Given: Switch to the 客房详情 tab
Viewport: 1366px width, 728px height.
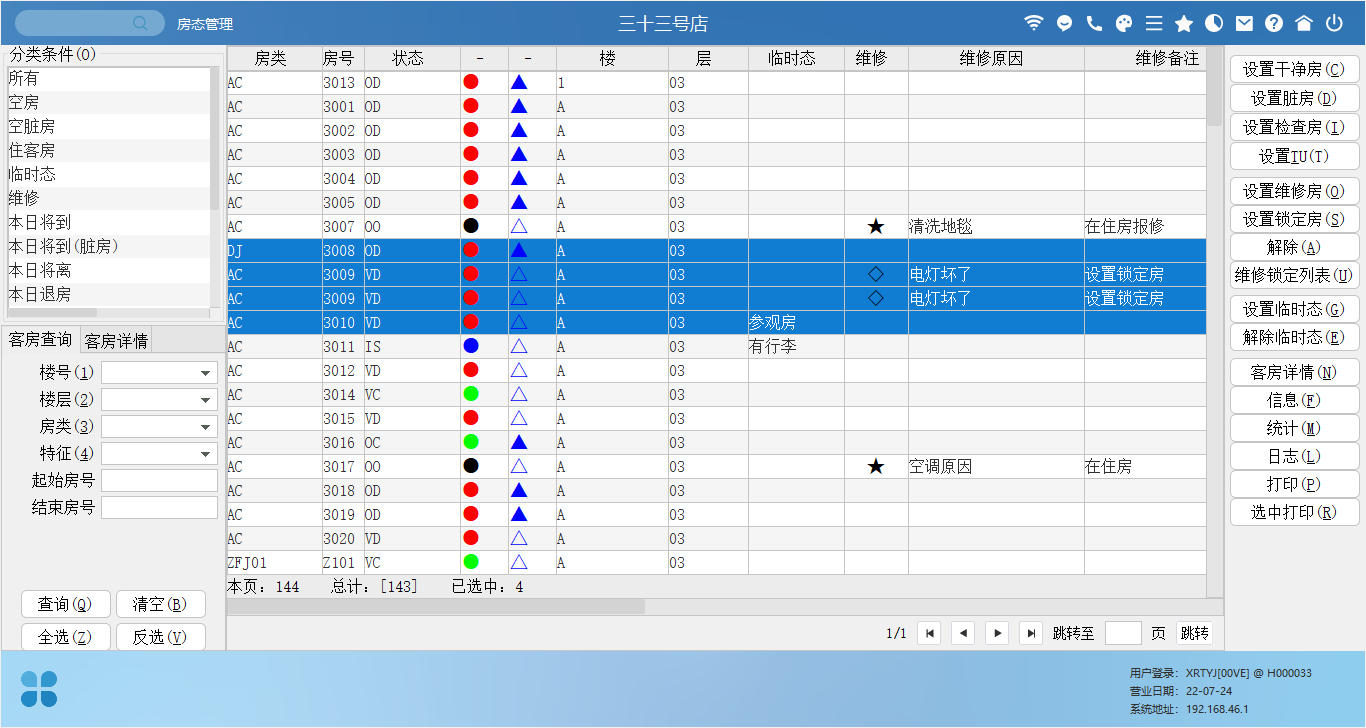Looking at the screenshot, I should [x=116, y=341].
